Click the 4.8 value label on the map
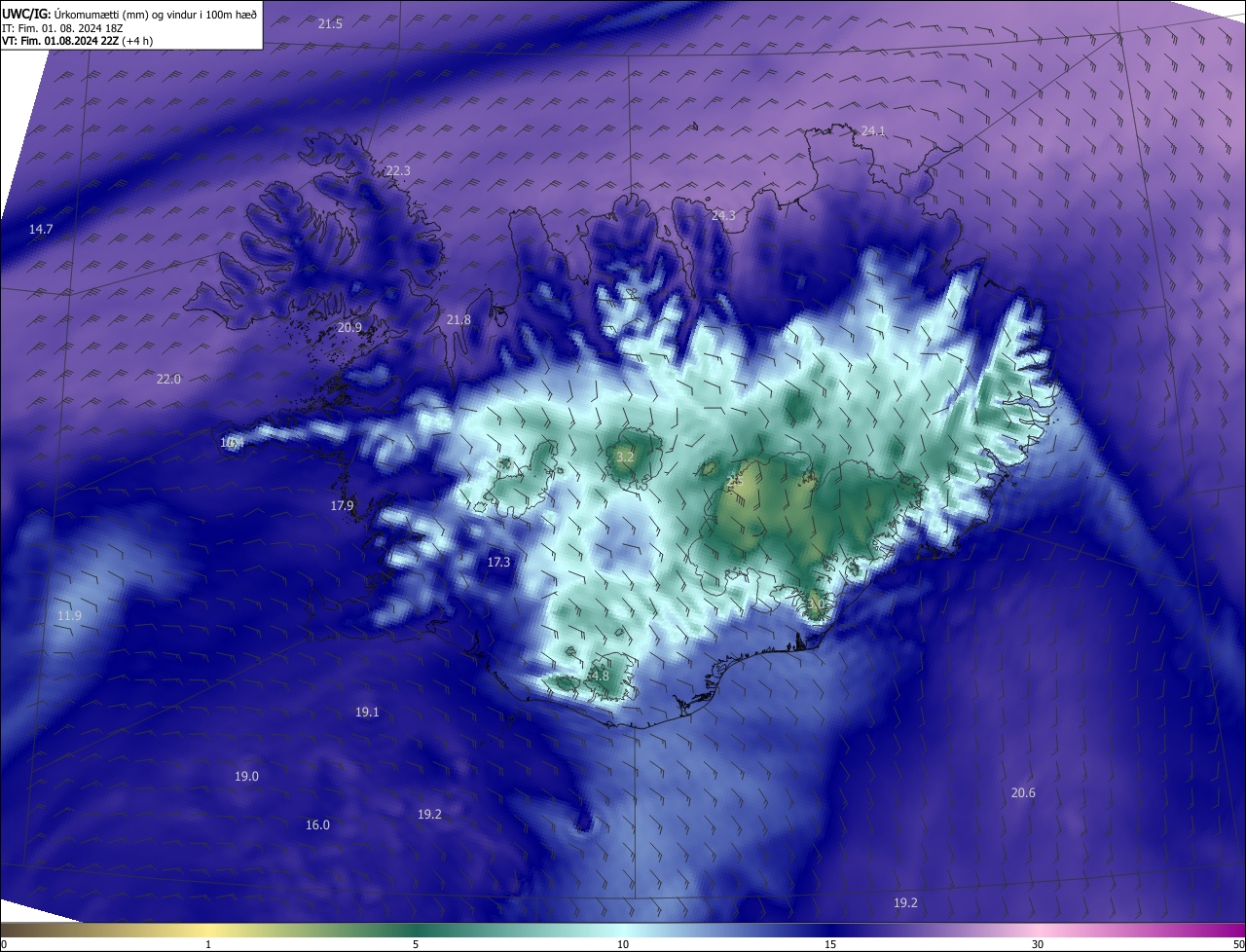 601,676
